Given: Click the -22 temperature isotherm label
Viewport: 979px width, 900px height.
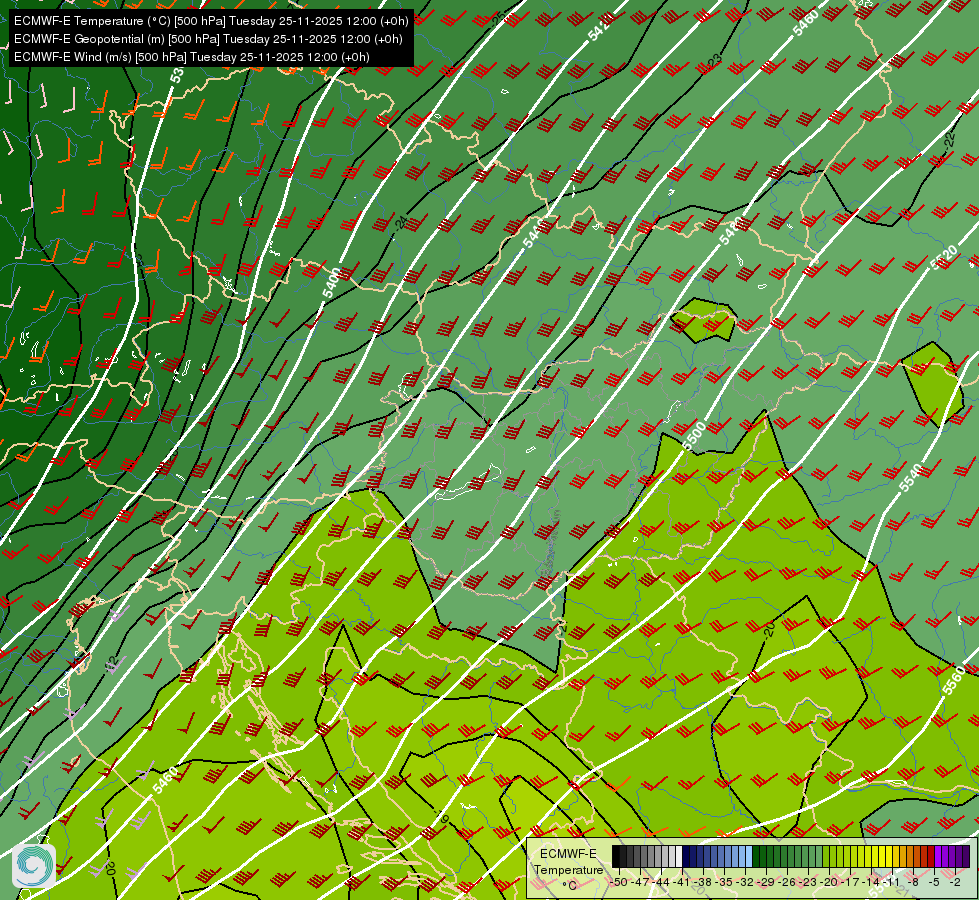Looking at the screenshot, I should 950,141.
